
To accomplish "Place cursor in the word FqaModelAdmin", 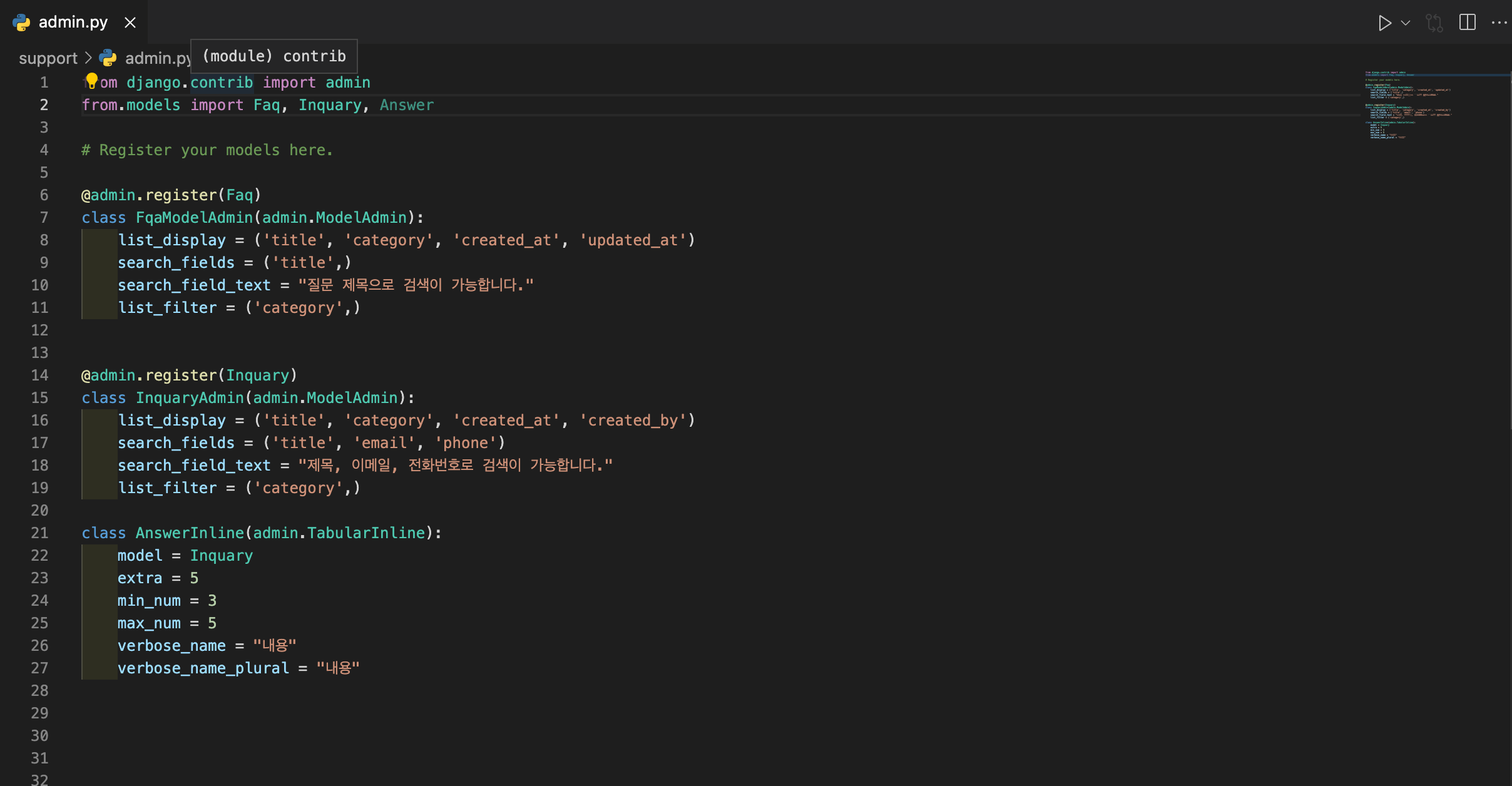I will (x=194, y=217).
